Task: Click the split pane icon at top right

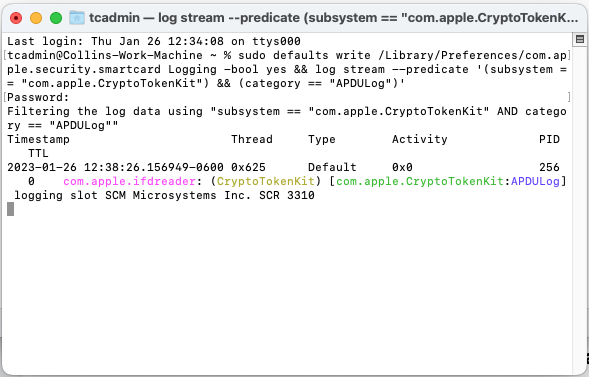Action: tap(580, 39)
